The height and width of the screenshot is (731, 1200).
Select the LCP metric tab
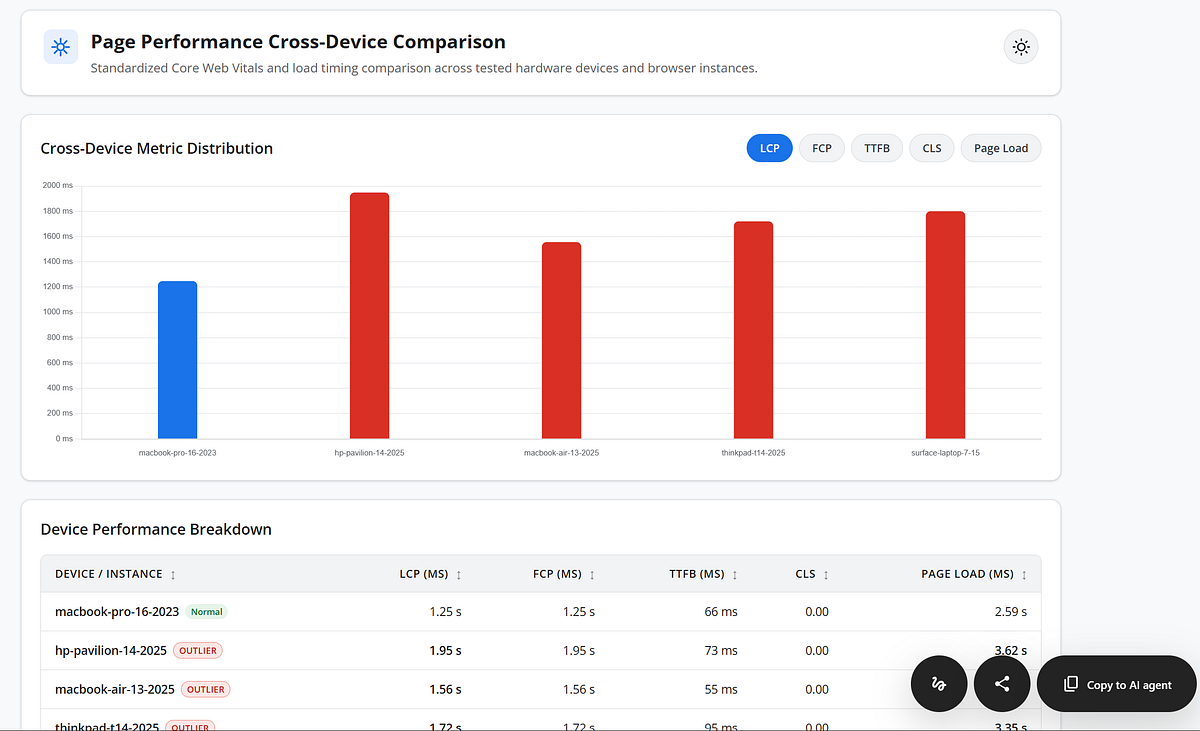coord(770,148)
